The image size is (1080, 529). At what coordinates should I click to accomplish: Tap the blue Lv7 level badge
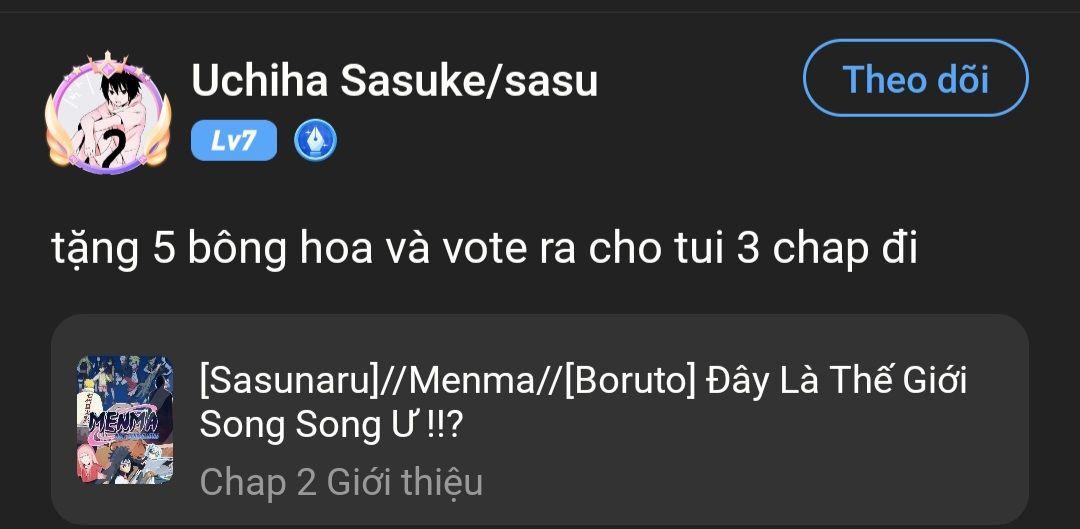[233, 141]
